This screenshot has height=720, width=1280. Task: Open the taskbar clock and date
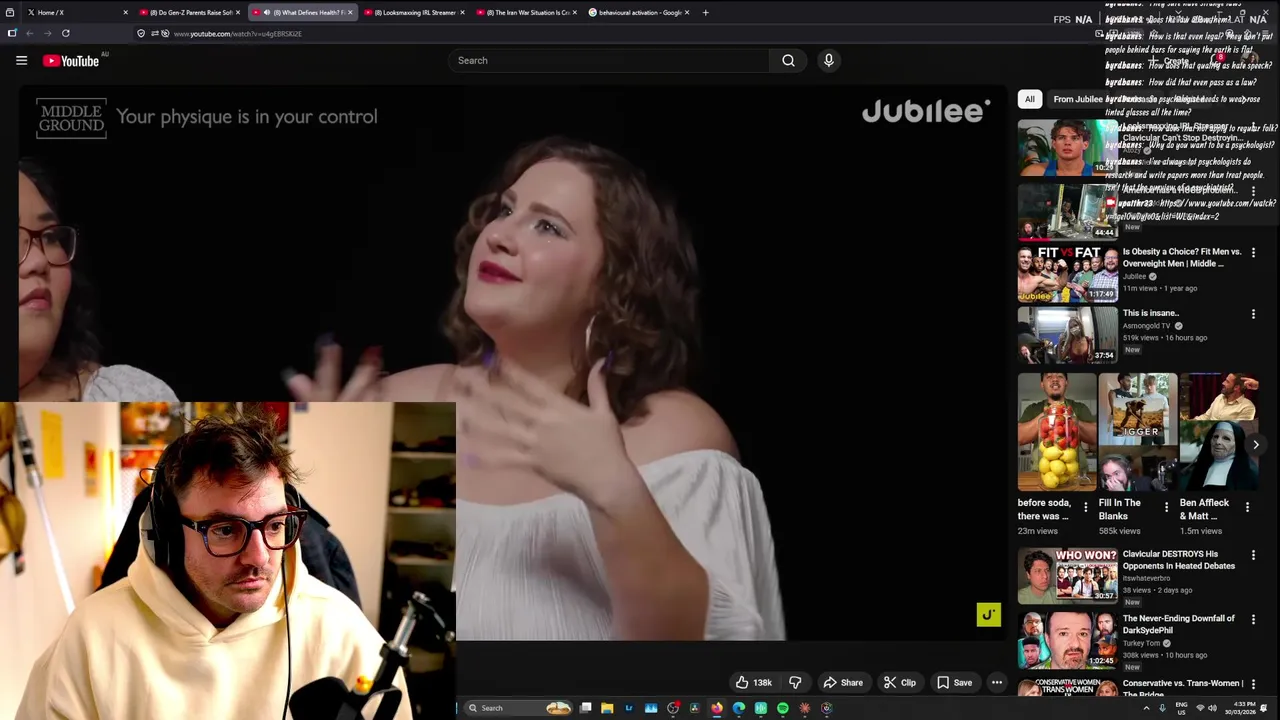tap(1238, 708)
